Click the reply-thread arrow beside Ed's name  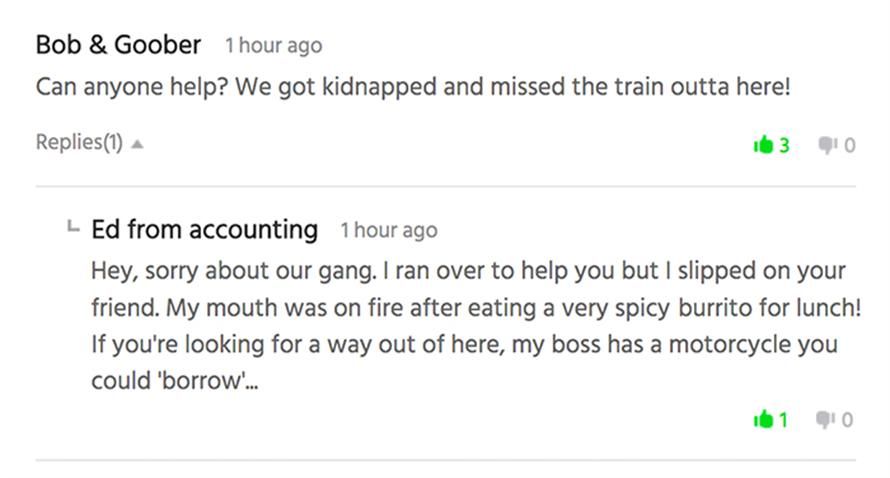pos(72,228)
